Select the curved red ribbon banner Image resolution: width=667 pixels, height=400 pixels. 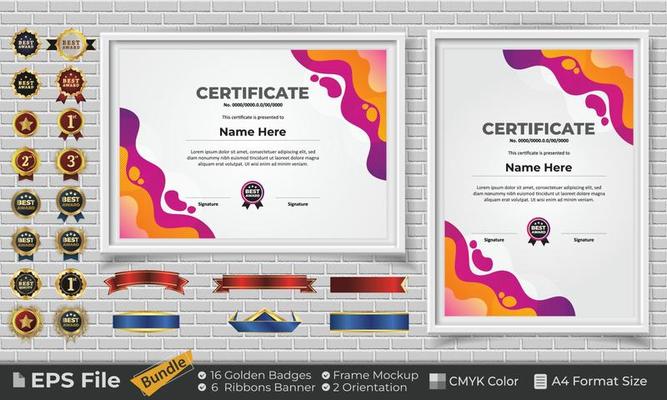pos(146,282)
